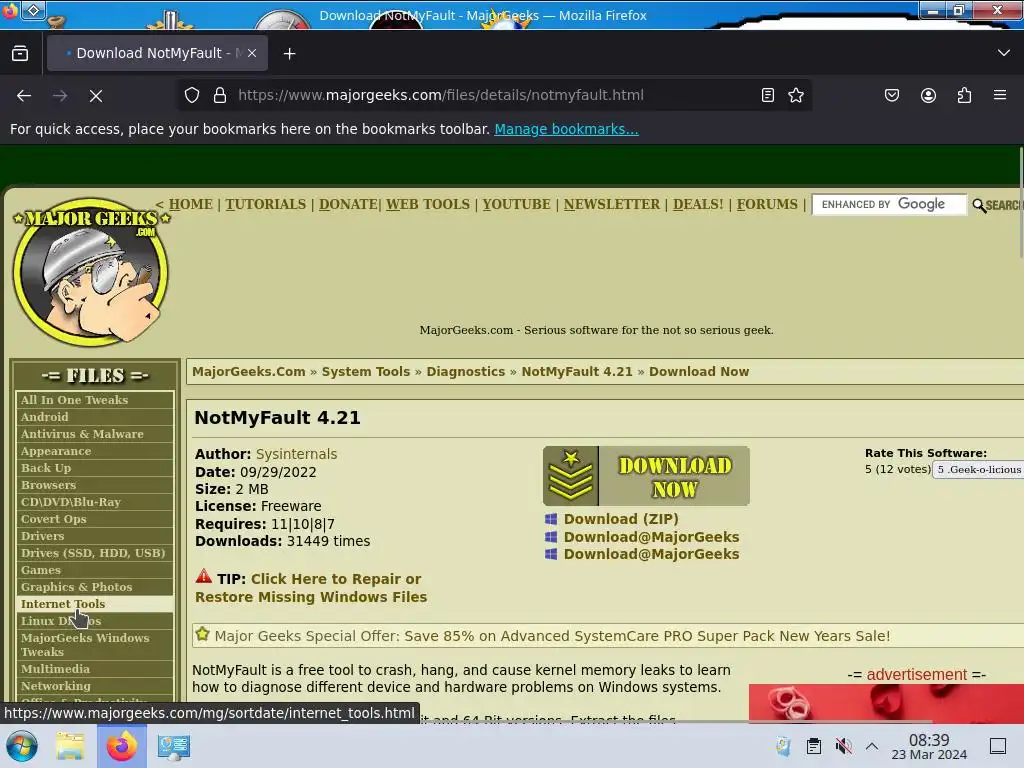Click the Firefox View icon

coord(20,54)
